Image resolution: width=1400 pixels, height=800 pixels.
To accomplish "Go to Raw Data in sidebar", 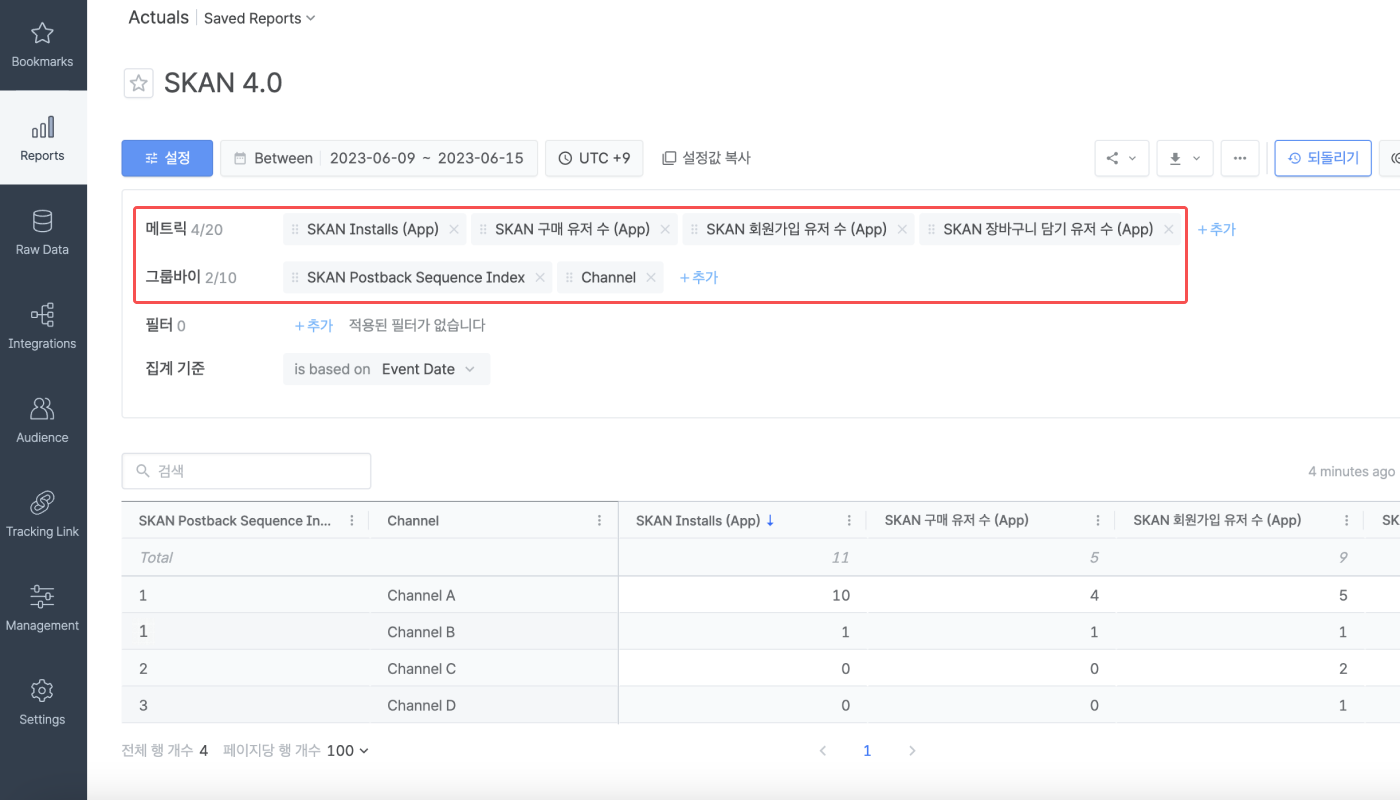I will click(42, 233).
